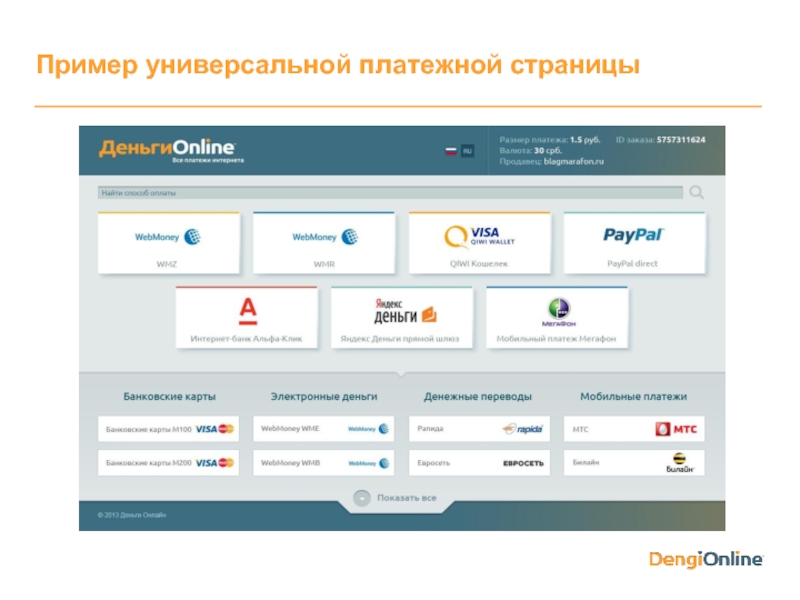The height and width of the screenshot is (600, 800).
Task: Click the DengiOnline logo below the page
Action: click(706, 559)
